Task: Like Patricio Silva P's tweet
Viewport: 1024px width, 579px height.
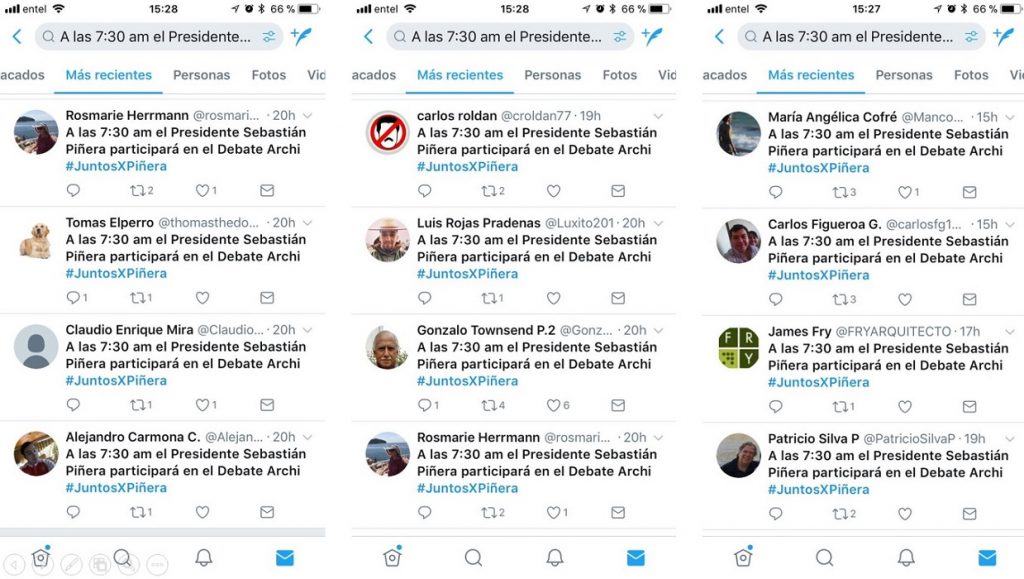Action: coord(904,514)
